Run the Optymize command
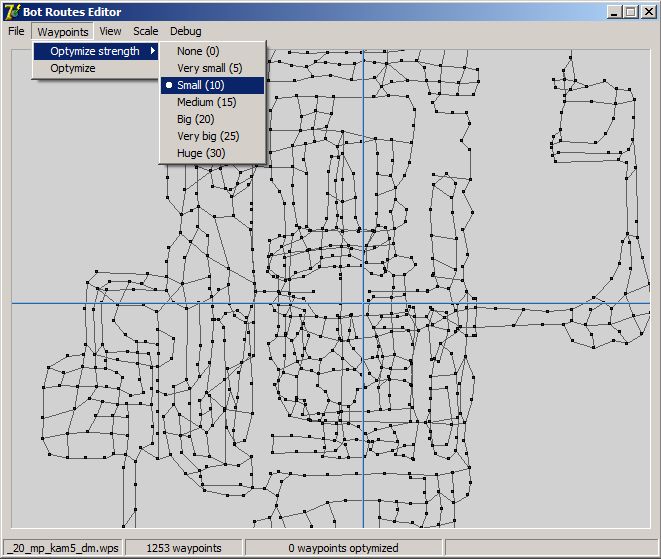The width and height of the screenshot is (661, 559). [x=96, y=68]
